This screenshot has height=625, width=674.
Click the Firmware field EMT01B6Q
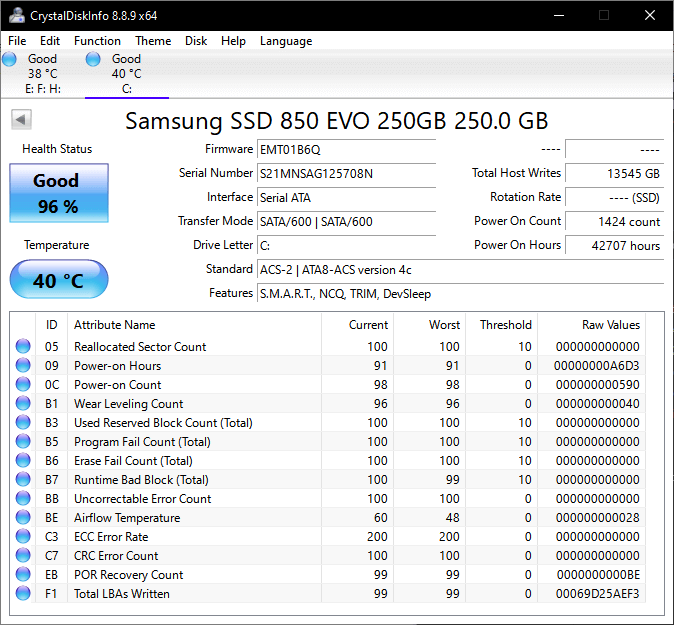point(346,150)
